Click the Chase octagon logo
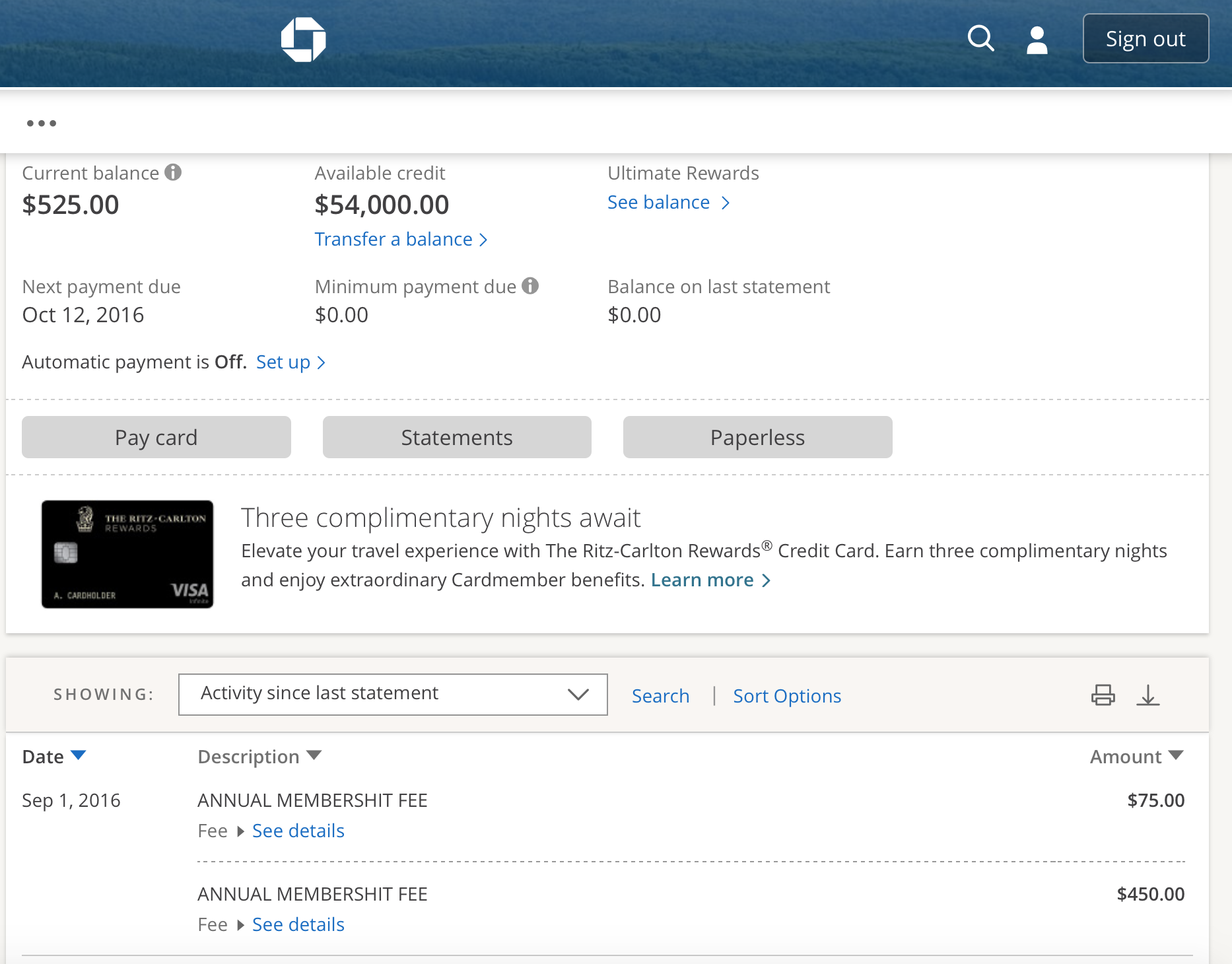The width and height of the screenshot is (1232, 964). point(303,40)
